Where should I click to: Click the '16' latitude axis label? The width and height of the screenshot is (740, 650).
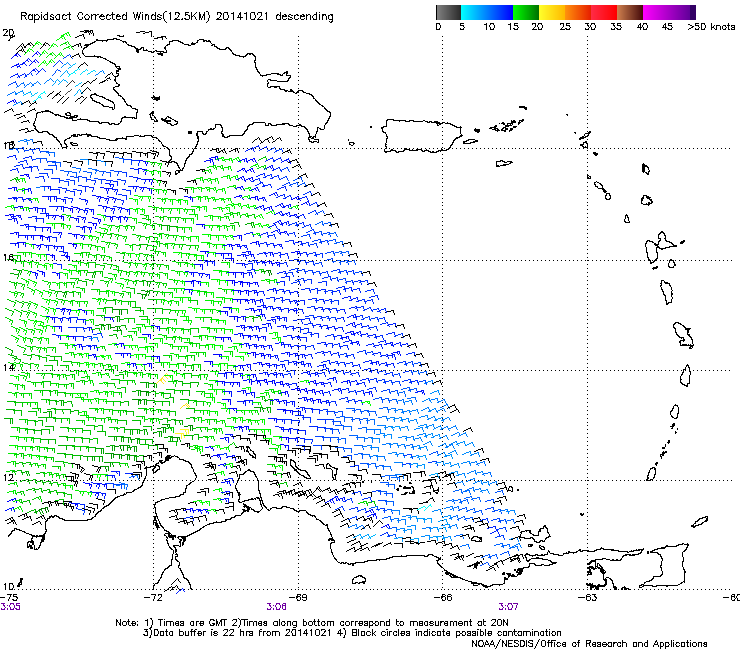click(8, 257)
